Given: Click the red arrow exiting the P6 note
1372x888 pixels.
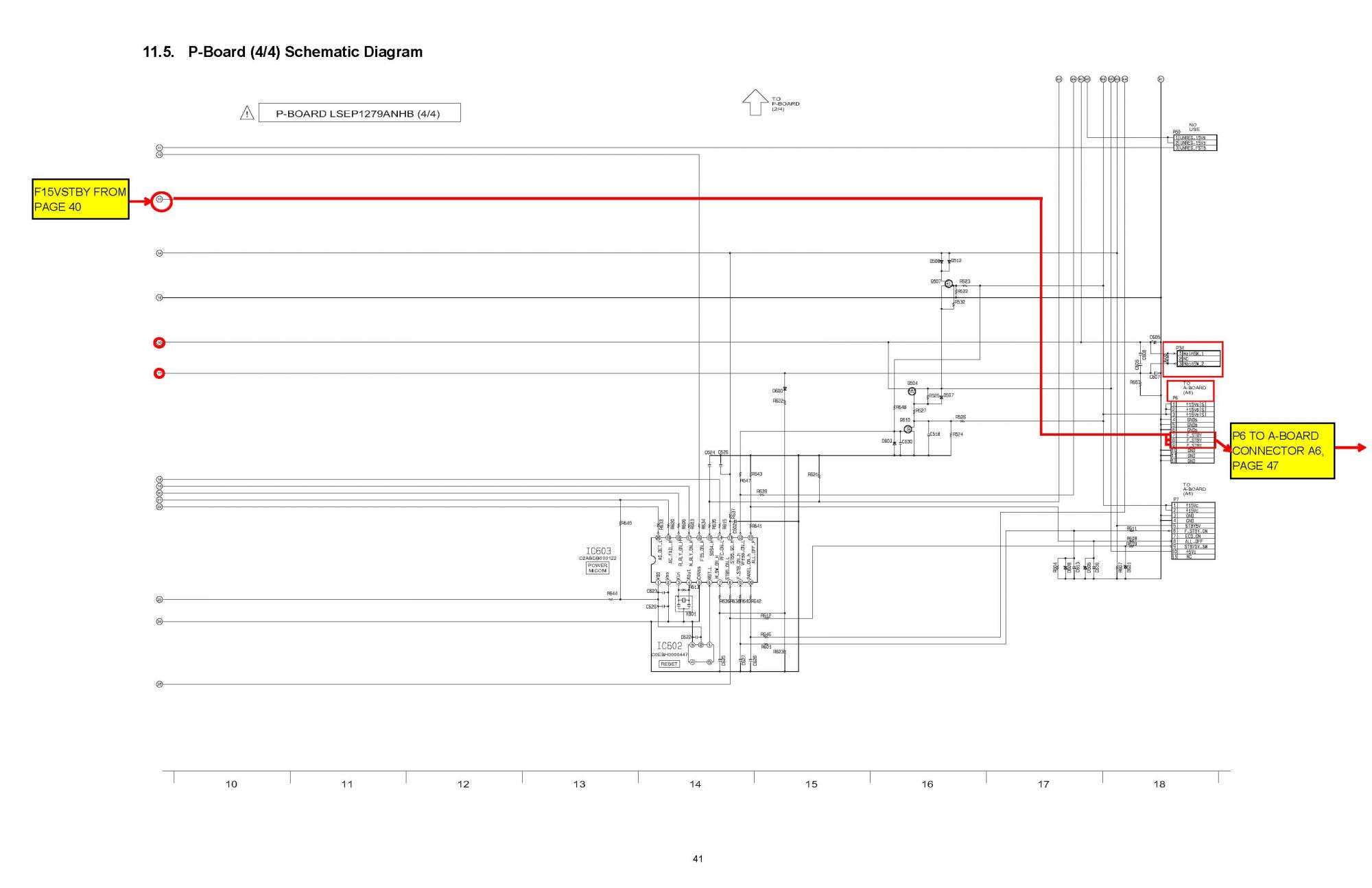Looking at the screenshot, I should (1351, 448).
